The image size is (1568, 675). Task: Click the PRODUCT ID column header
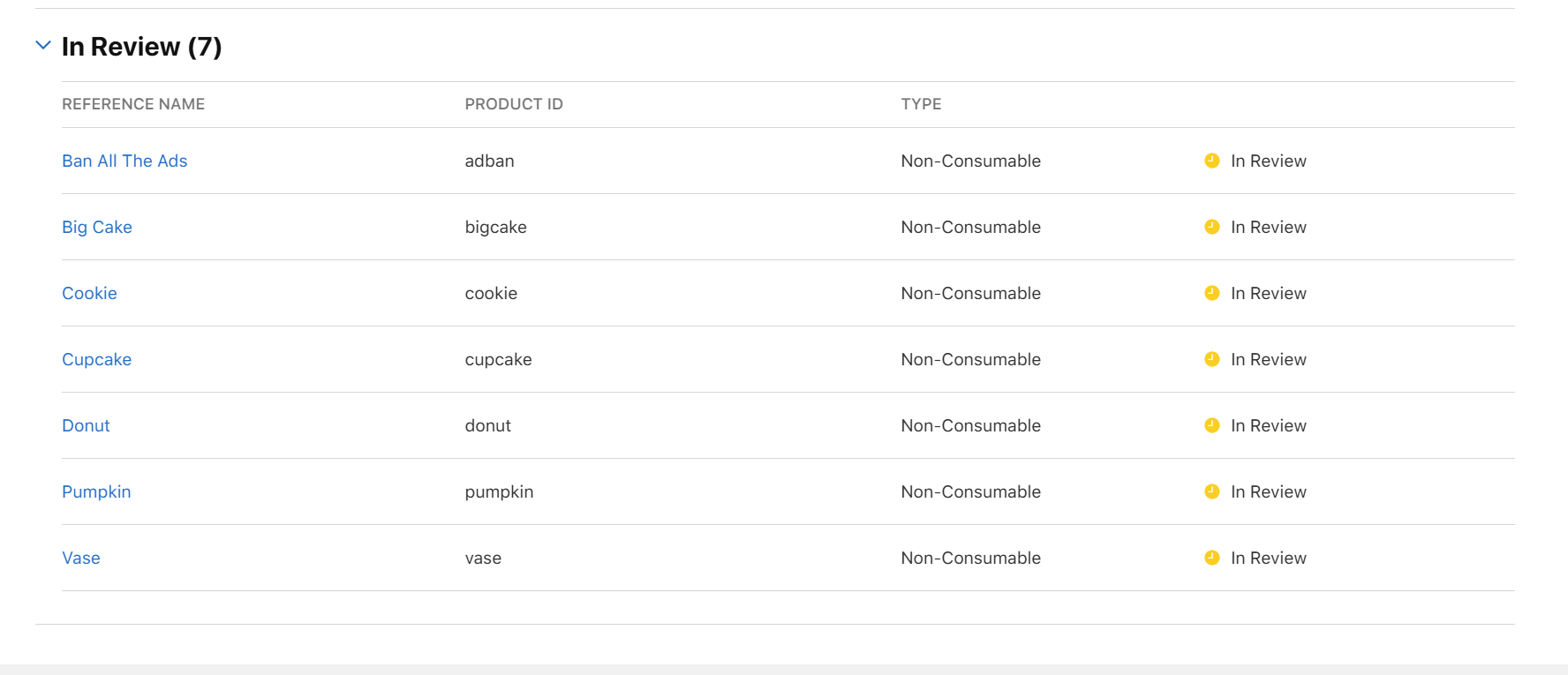[x=514, y=104]
